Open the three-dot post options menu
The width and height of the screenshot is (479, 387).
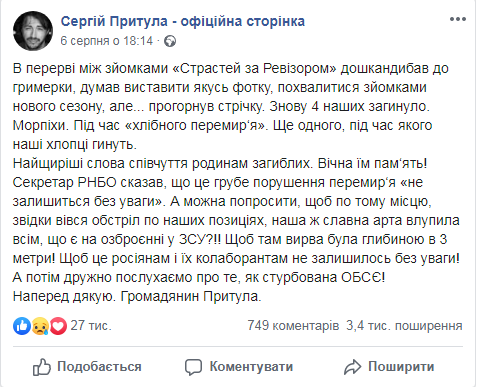(457, 19)
